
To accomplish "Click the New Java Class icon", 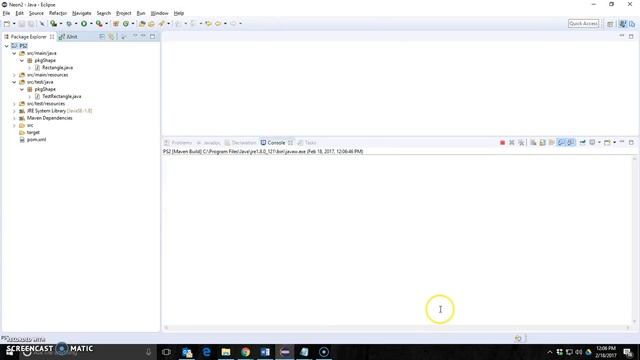I will 126,24.
